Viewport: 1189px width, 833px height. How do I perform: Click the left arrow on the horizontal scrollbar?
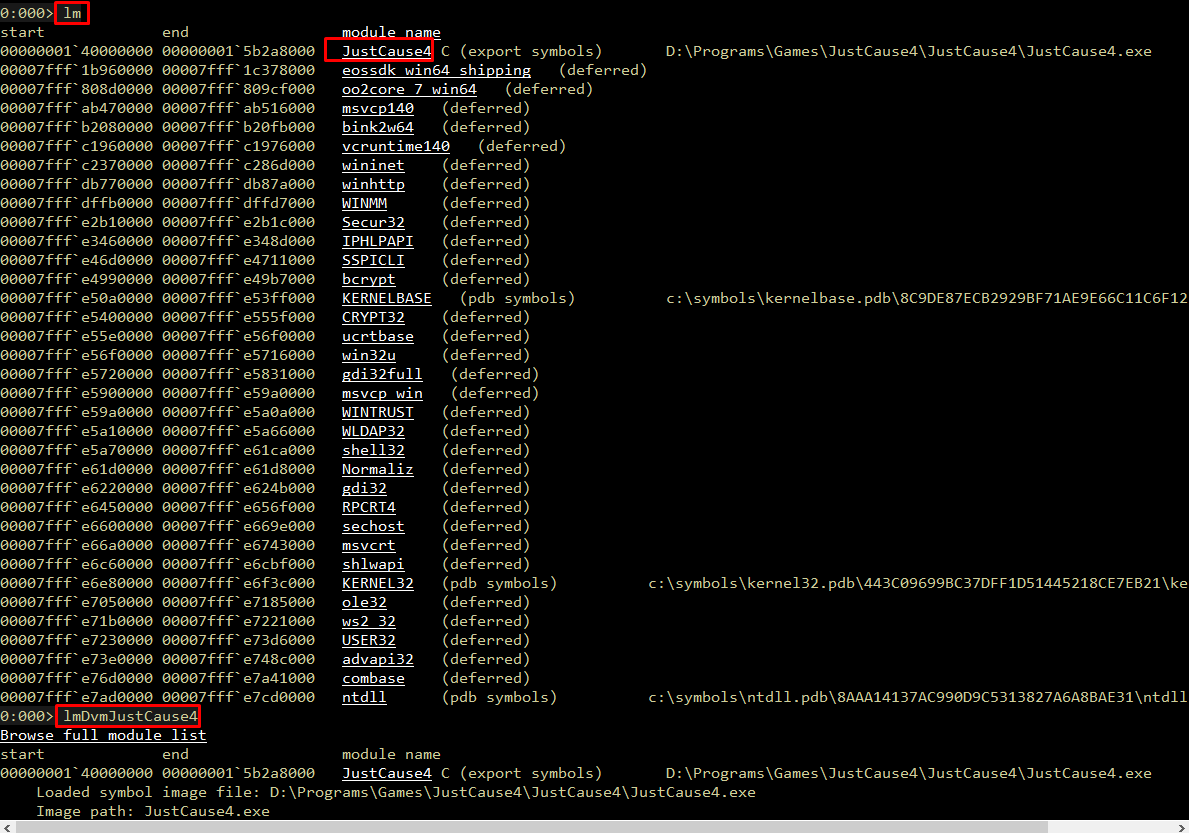pos(8,827)
